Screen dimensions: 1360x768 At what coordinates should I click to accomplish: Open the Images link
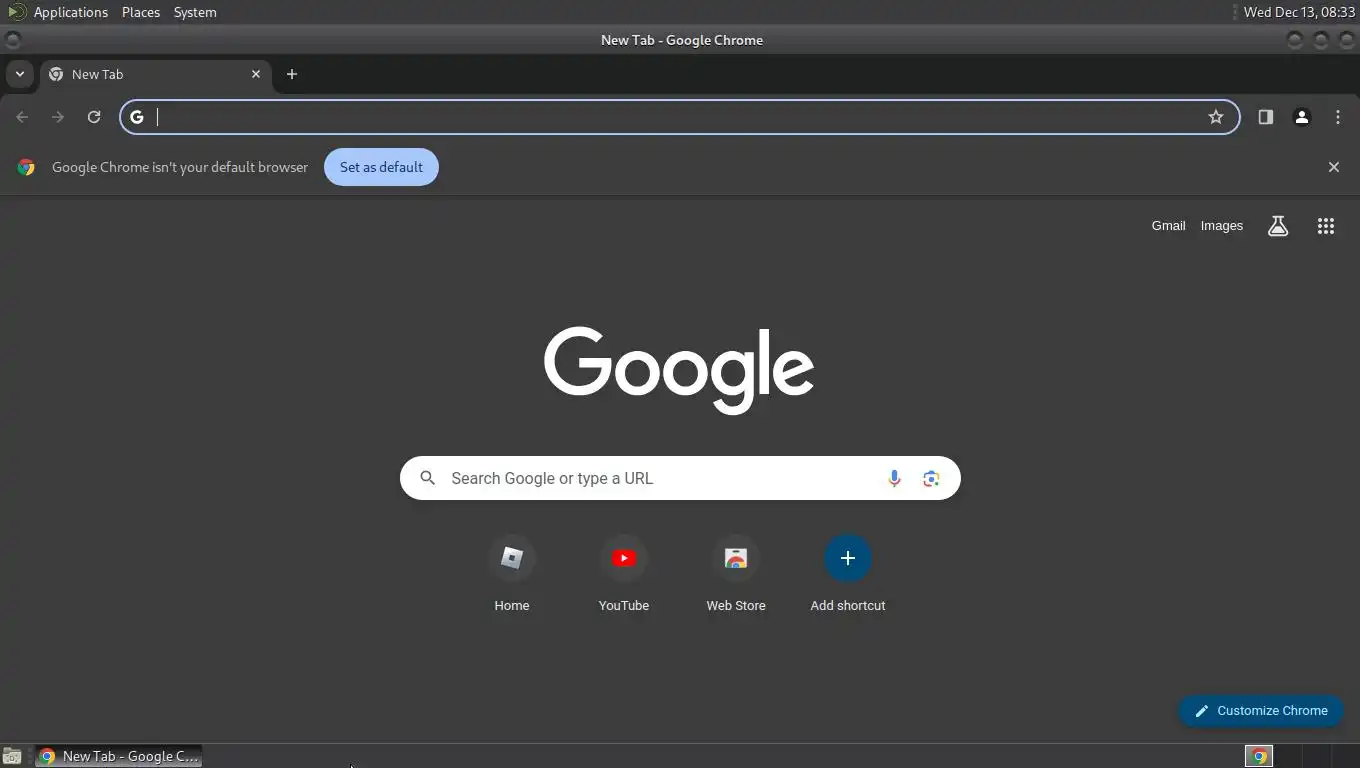pos(1222,226)
